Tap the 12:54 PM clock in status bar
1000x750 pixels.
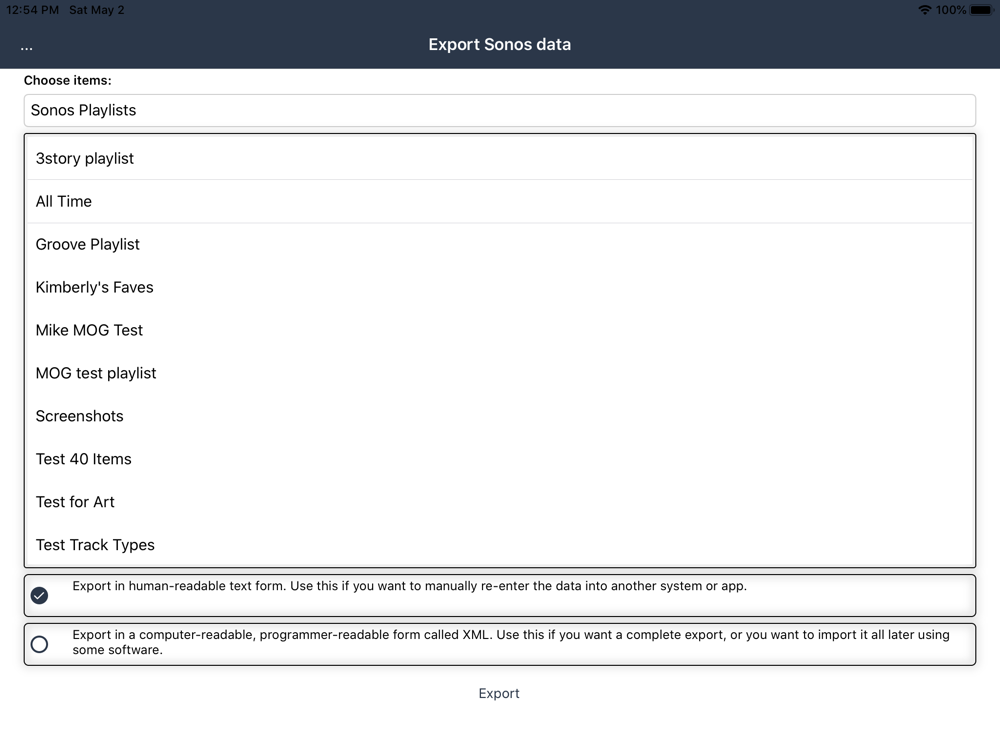(x=33, y=10)
